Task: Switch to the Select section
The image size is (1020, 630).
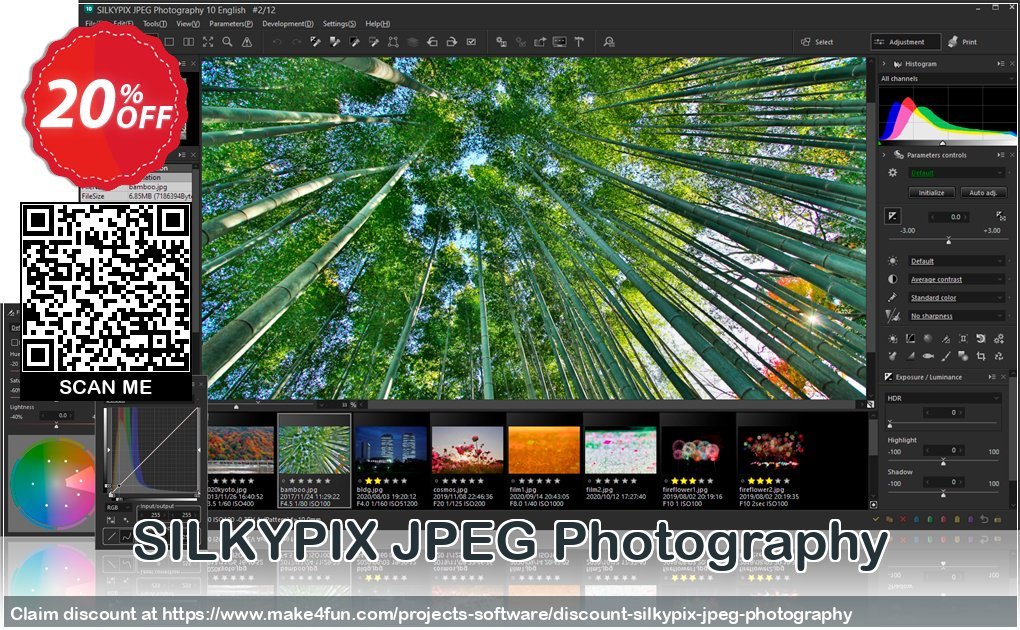Action: [817, 42]
